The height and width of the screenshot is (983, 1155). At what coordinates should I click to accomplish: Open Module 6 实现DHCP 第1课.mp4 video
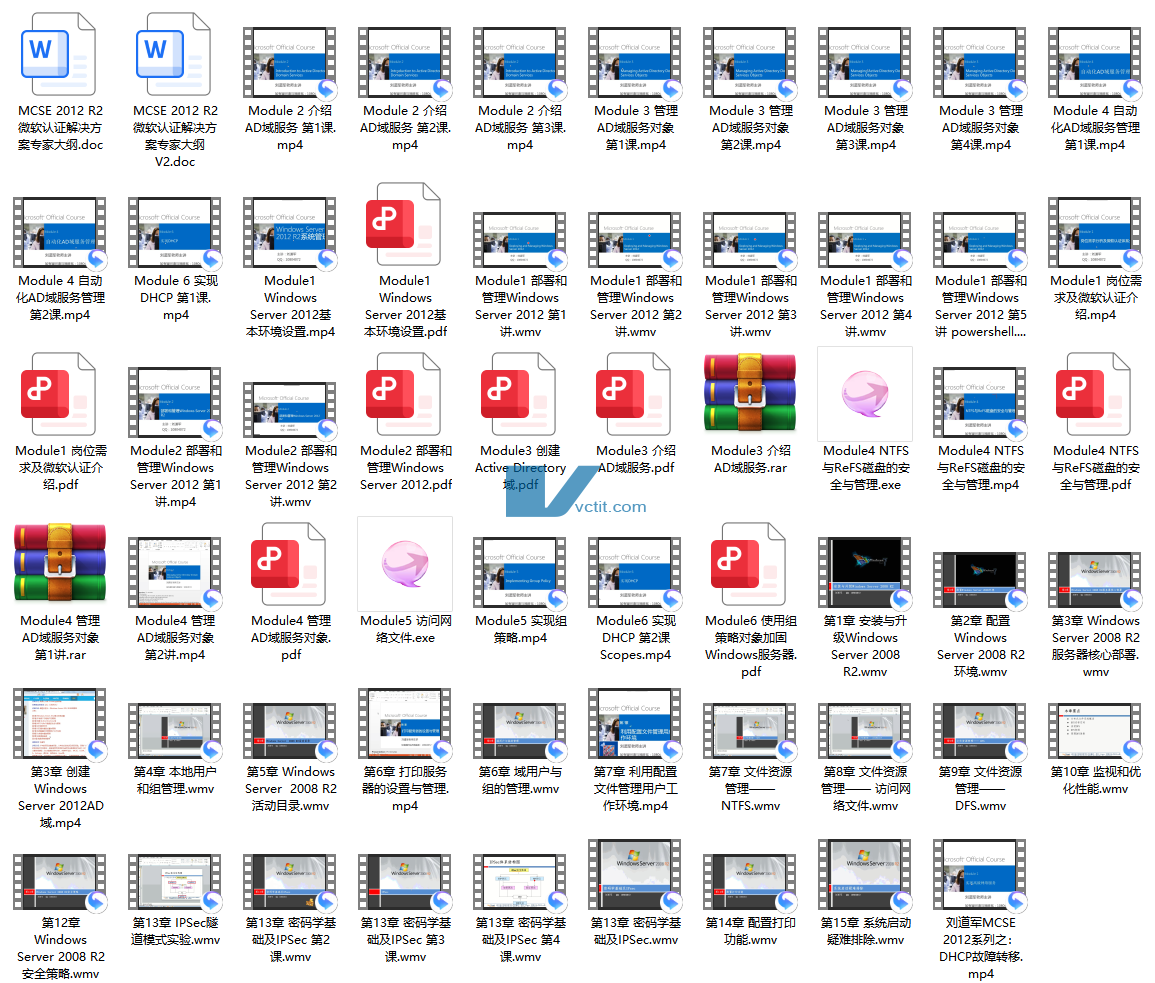(175, 232)
